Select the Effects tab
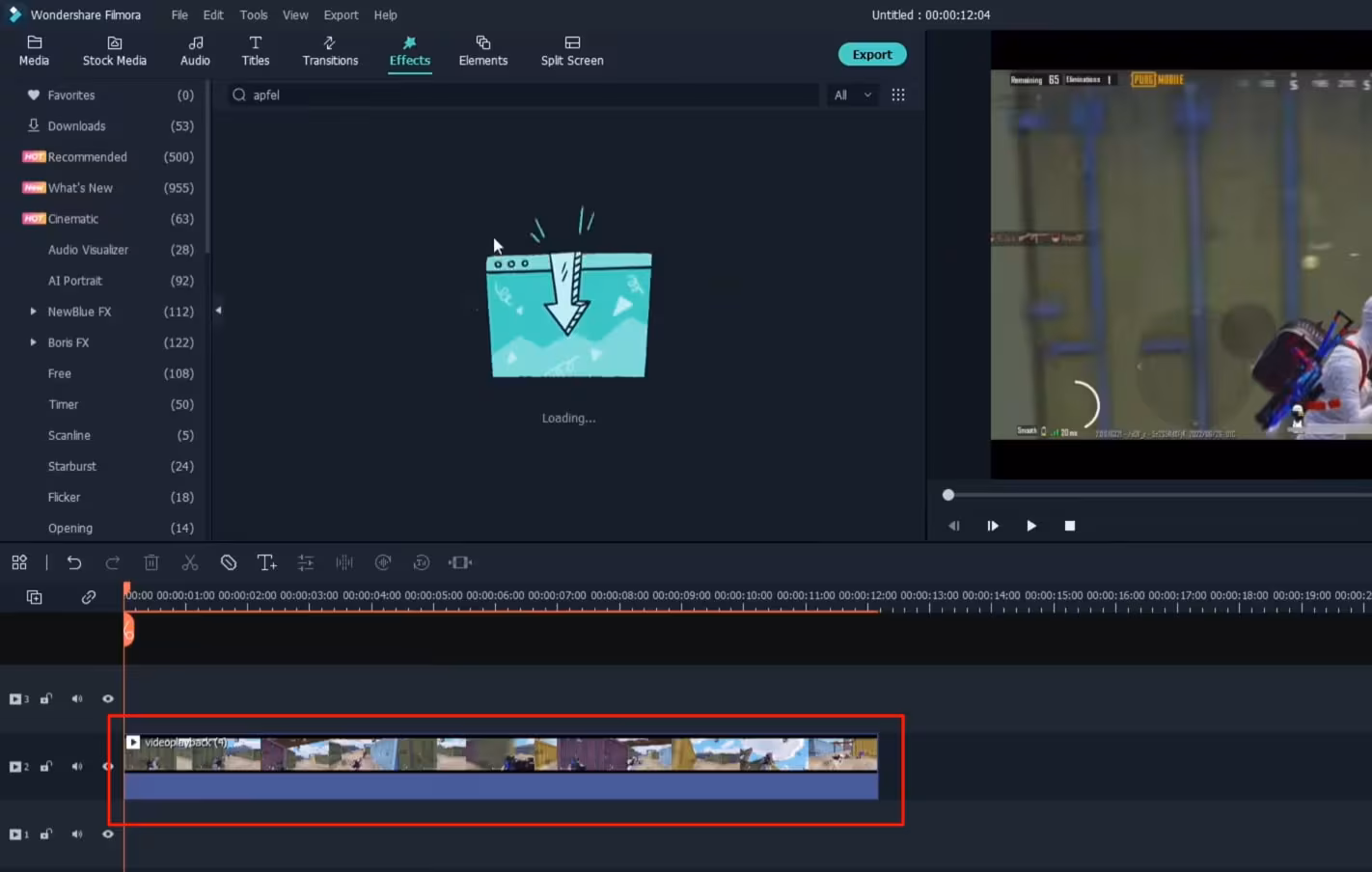The width and height of the screenshot is (1372, 872). pos(410,51)
